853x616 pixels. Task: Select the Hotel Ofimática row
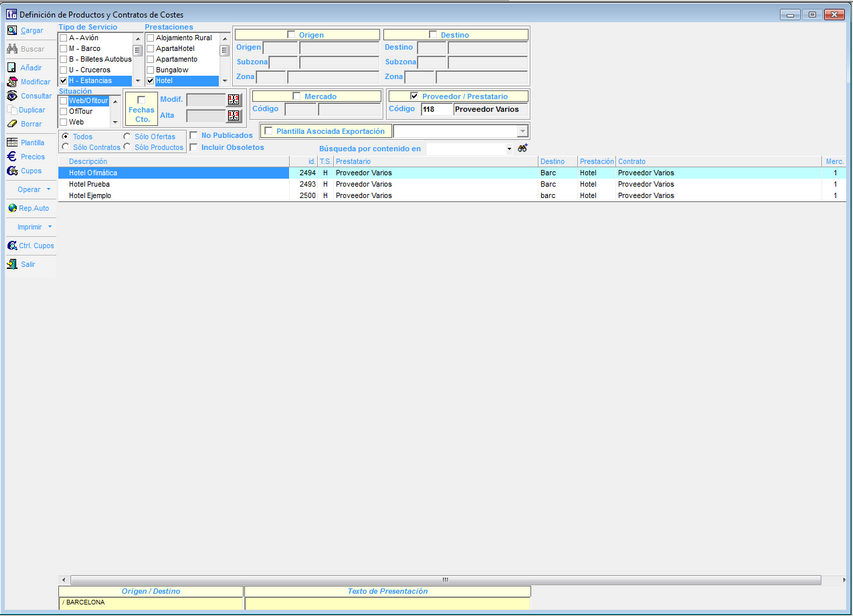pos(452,173)
